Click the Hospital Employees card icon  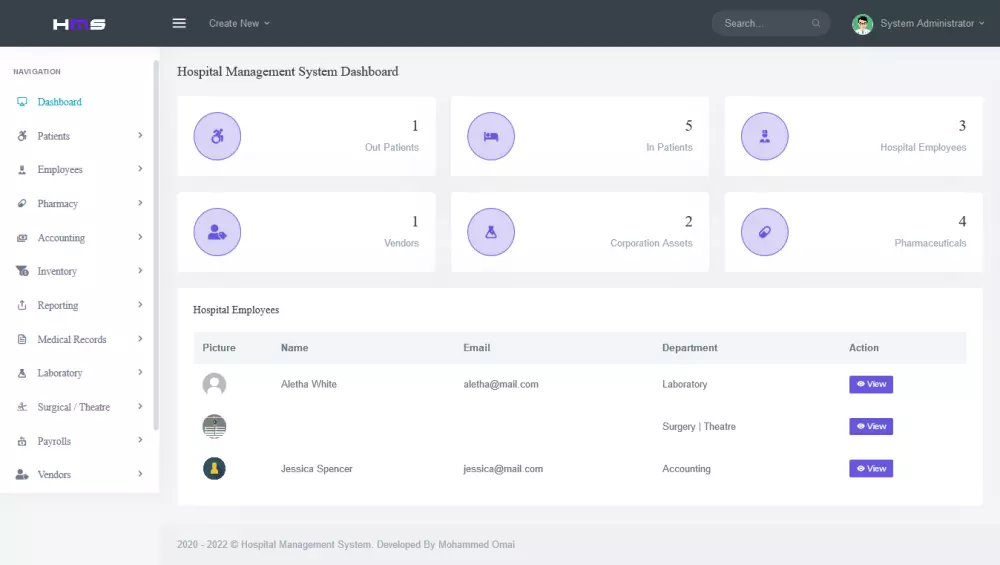(765, 137)
